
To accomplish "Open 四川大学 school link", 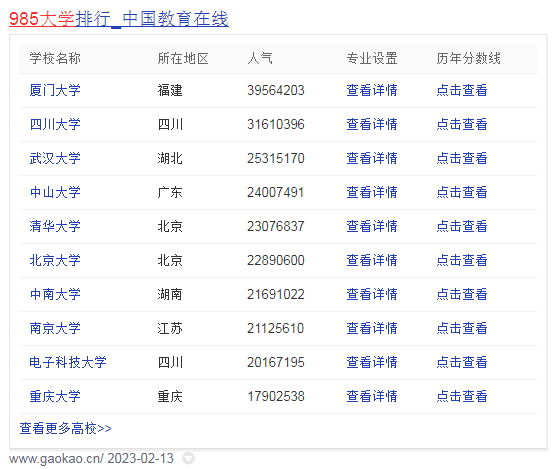I will [55, 124].
